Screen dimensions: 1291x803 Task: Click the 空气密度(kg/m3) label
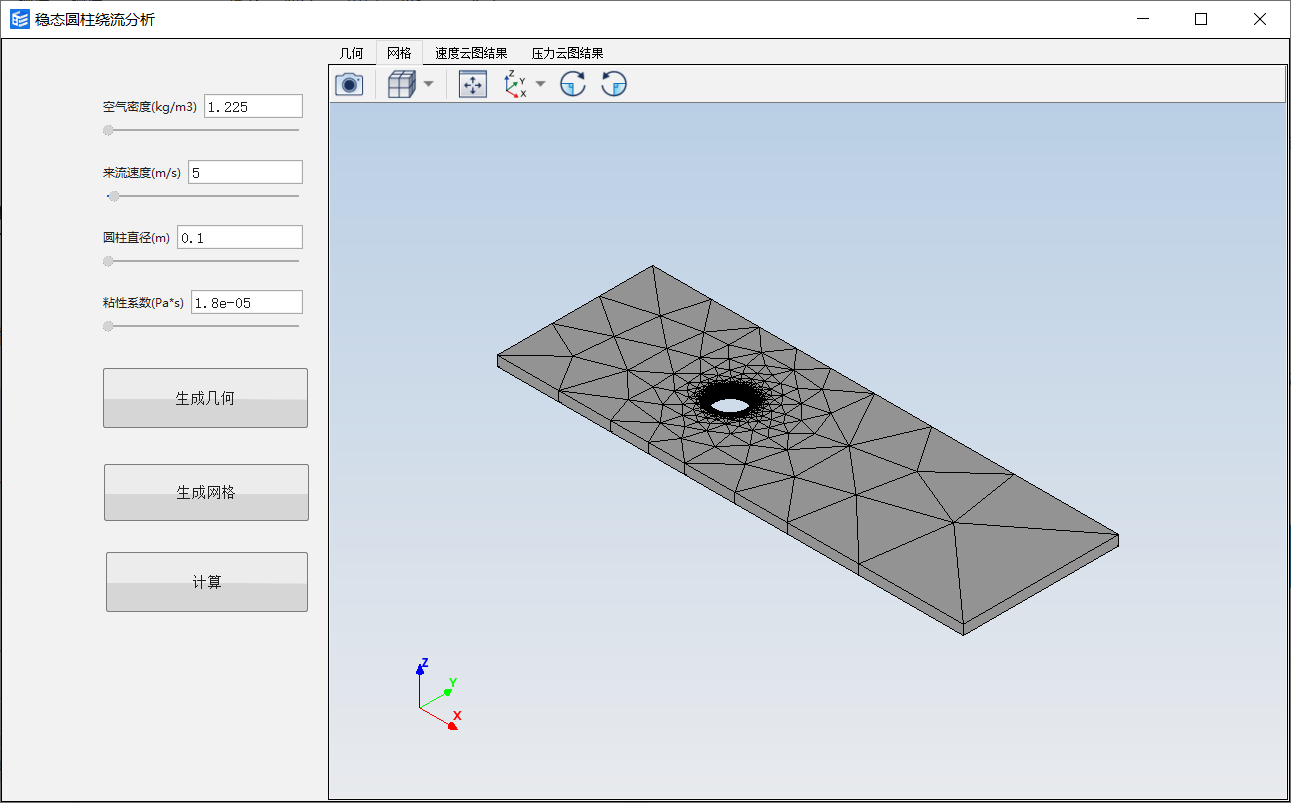tap(150, 107)
